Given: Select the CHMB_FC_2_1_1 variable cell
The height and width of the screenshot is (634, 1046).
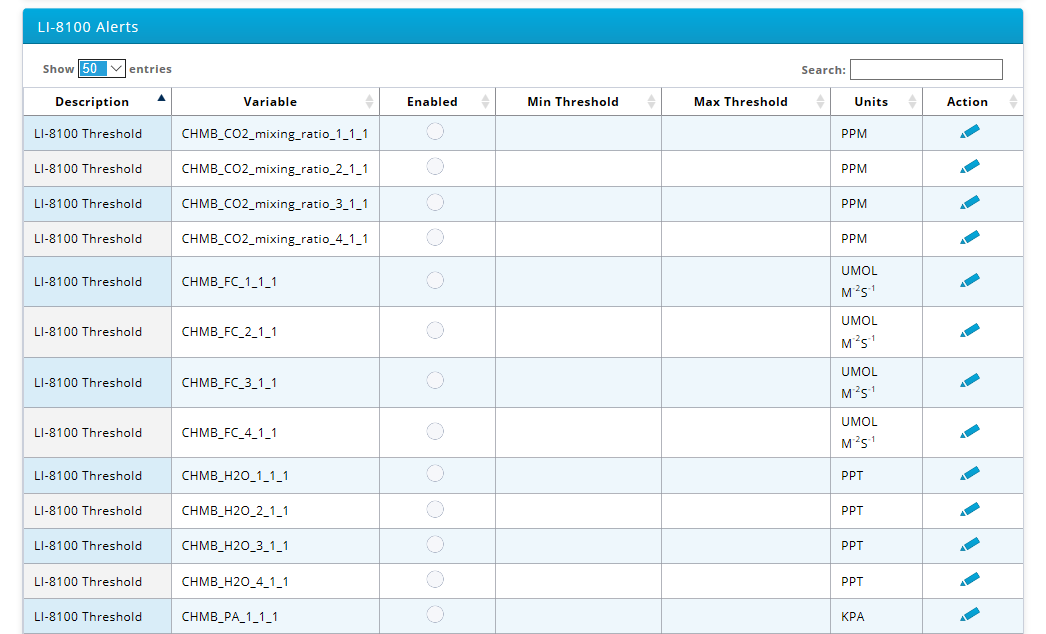Looking at the screenshot, I should coord(276,332).
